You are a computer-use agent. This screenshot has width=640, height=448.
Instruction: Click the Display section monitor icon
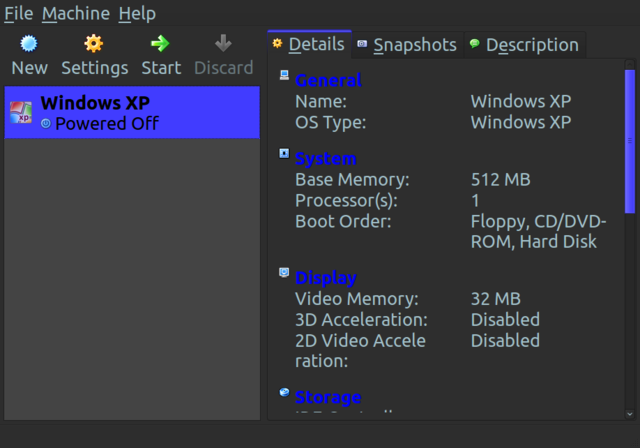click(284, 273)
